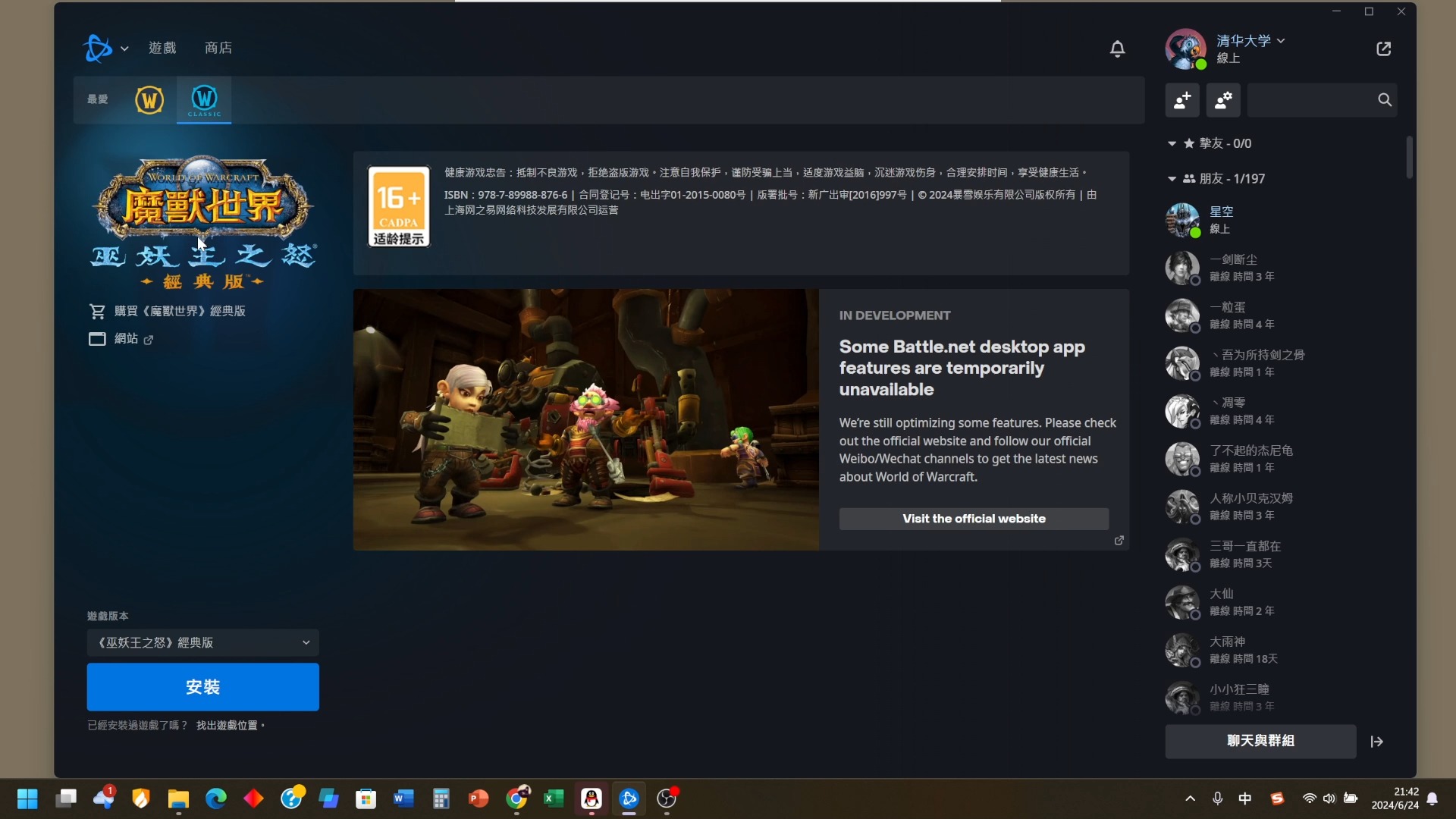
Task: Open Microsoft Store from taskbar
Action: click(x=366, y=799)
